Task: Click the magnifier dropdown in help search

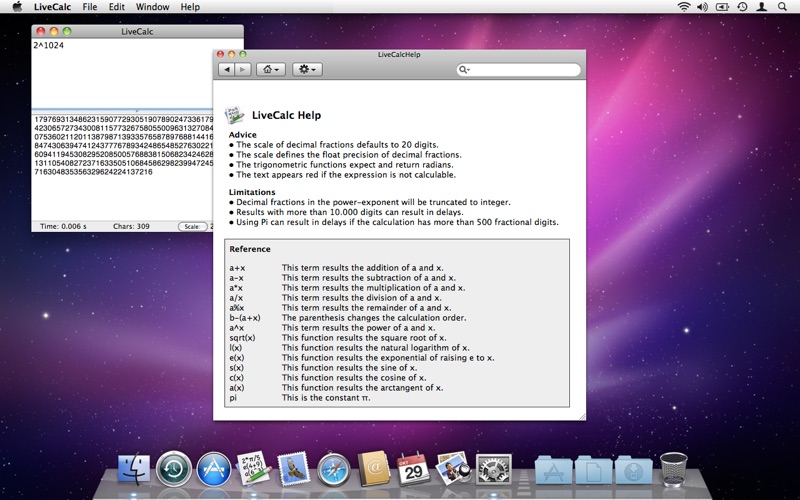Action: click(464, 69)
